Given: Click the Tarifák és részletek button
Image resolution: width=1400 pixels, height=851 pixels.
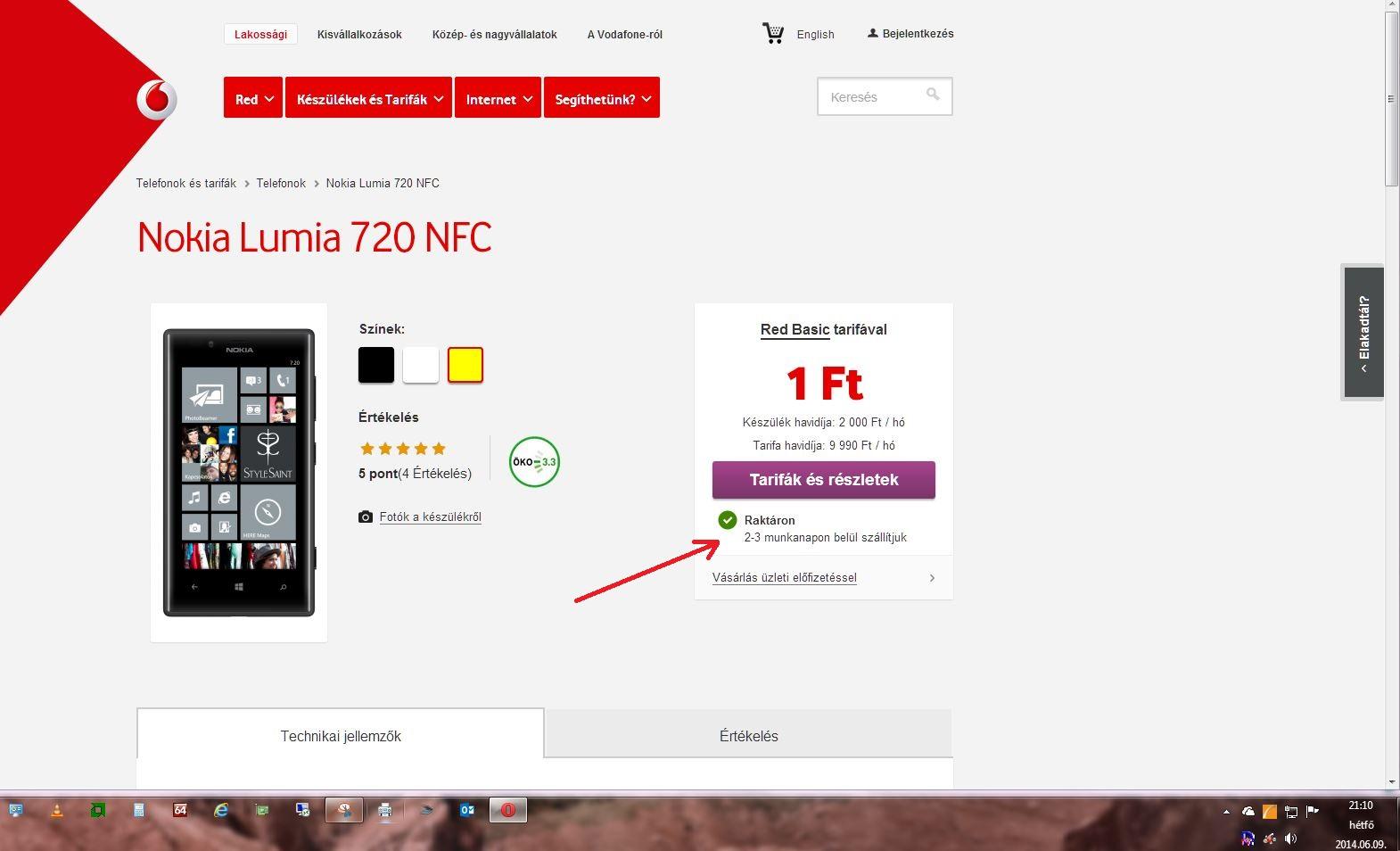Looking at the screenshot, I should 824,480.
